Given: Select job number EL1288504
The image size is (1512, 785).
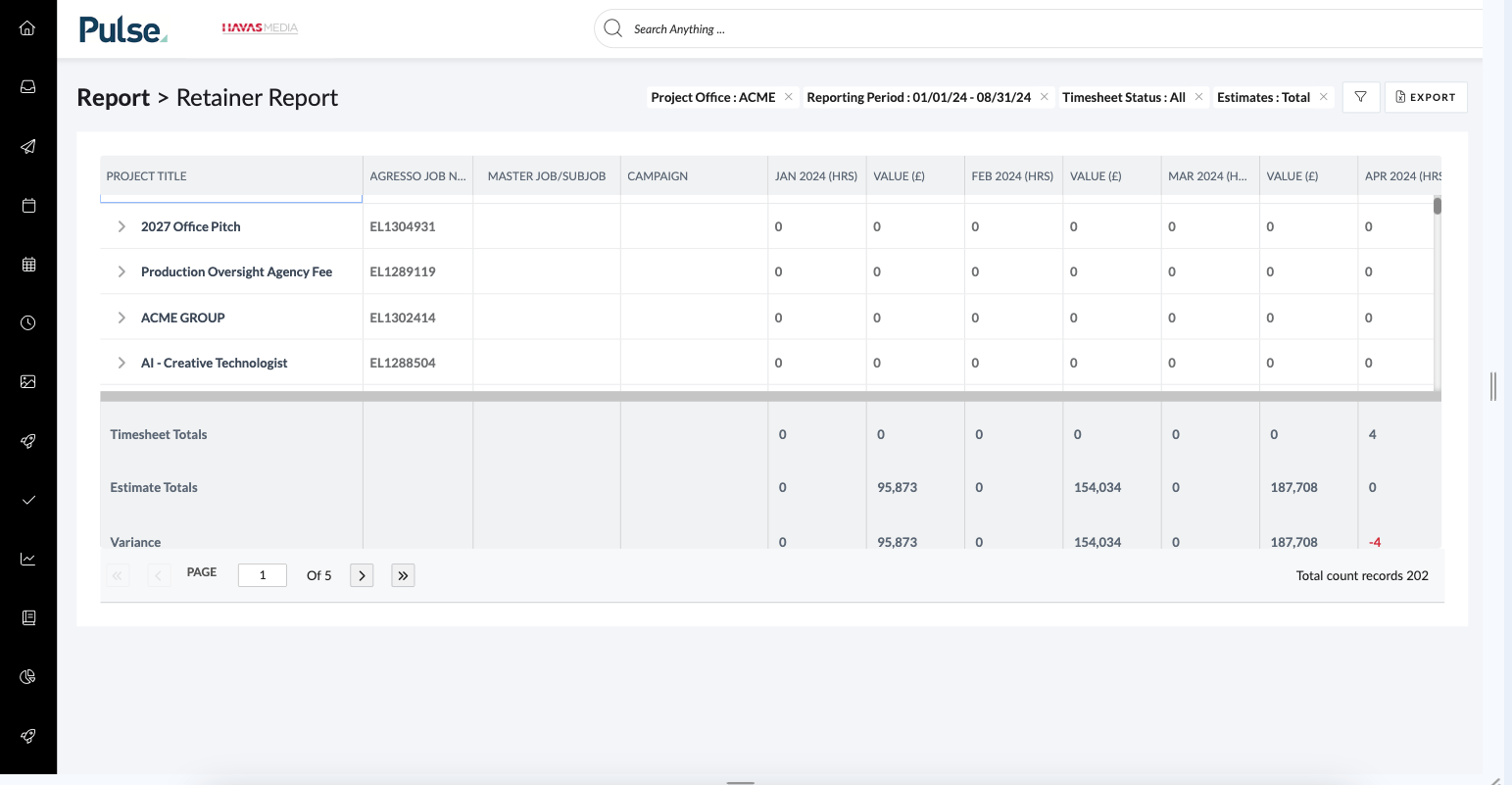Looking at the screenshot, I should click(x=403, y=363).
